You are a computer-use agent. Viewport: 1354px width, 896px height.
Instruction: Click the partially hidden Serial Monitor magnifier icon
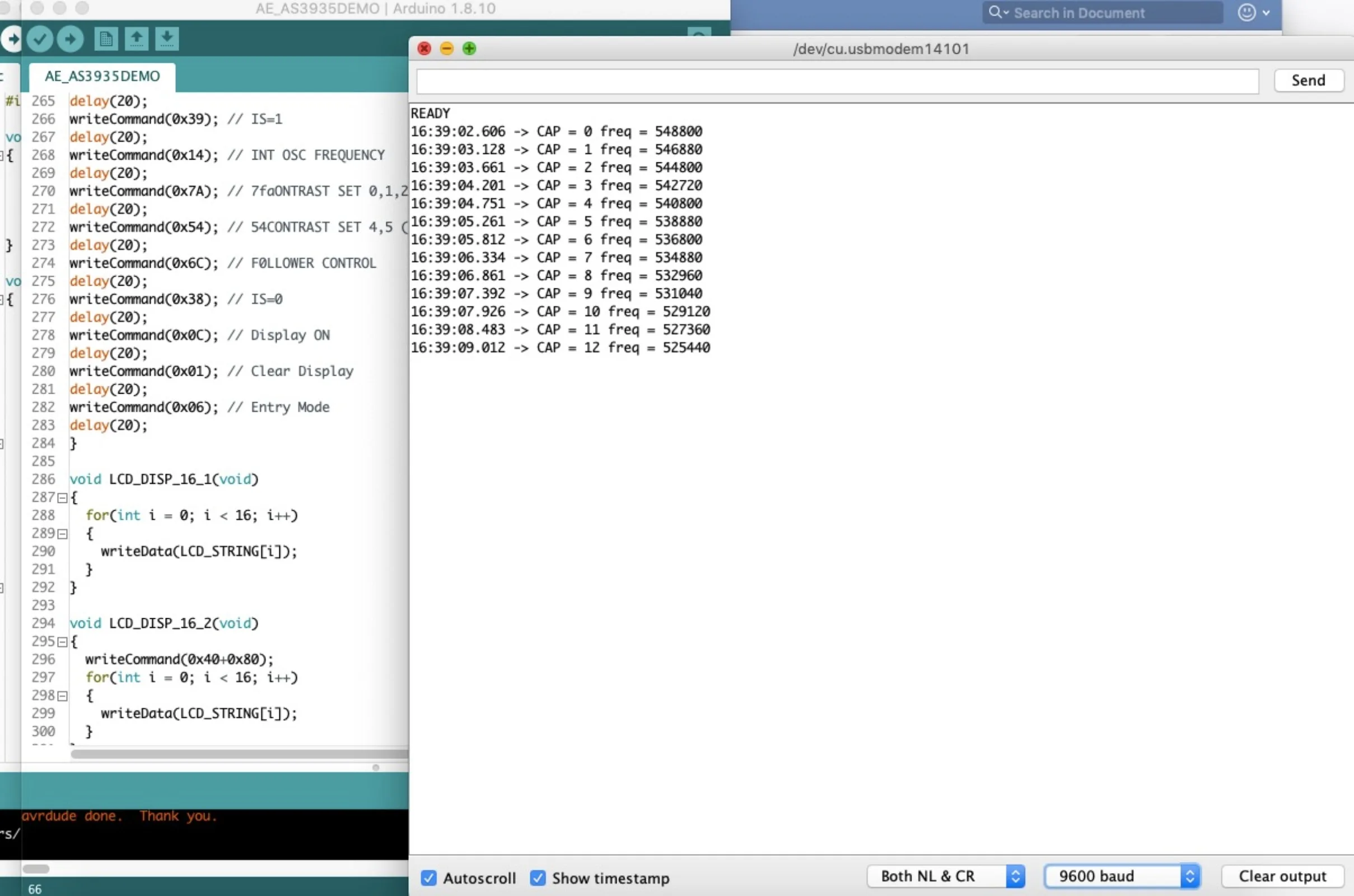[699, 33]
